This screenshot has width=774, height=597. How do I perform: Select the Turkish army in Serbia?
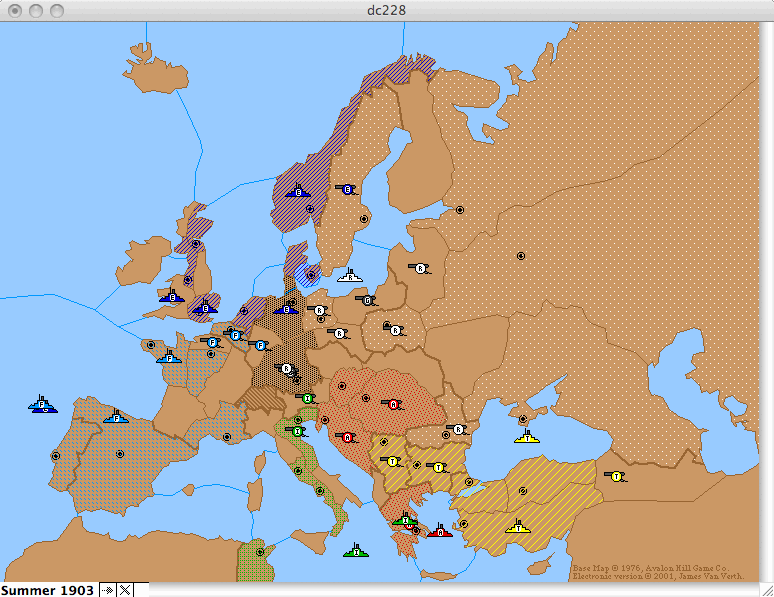(392, 461)
